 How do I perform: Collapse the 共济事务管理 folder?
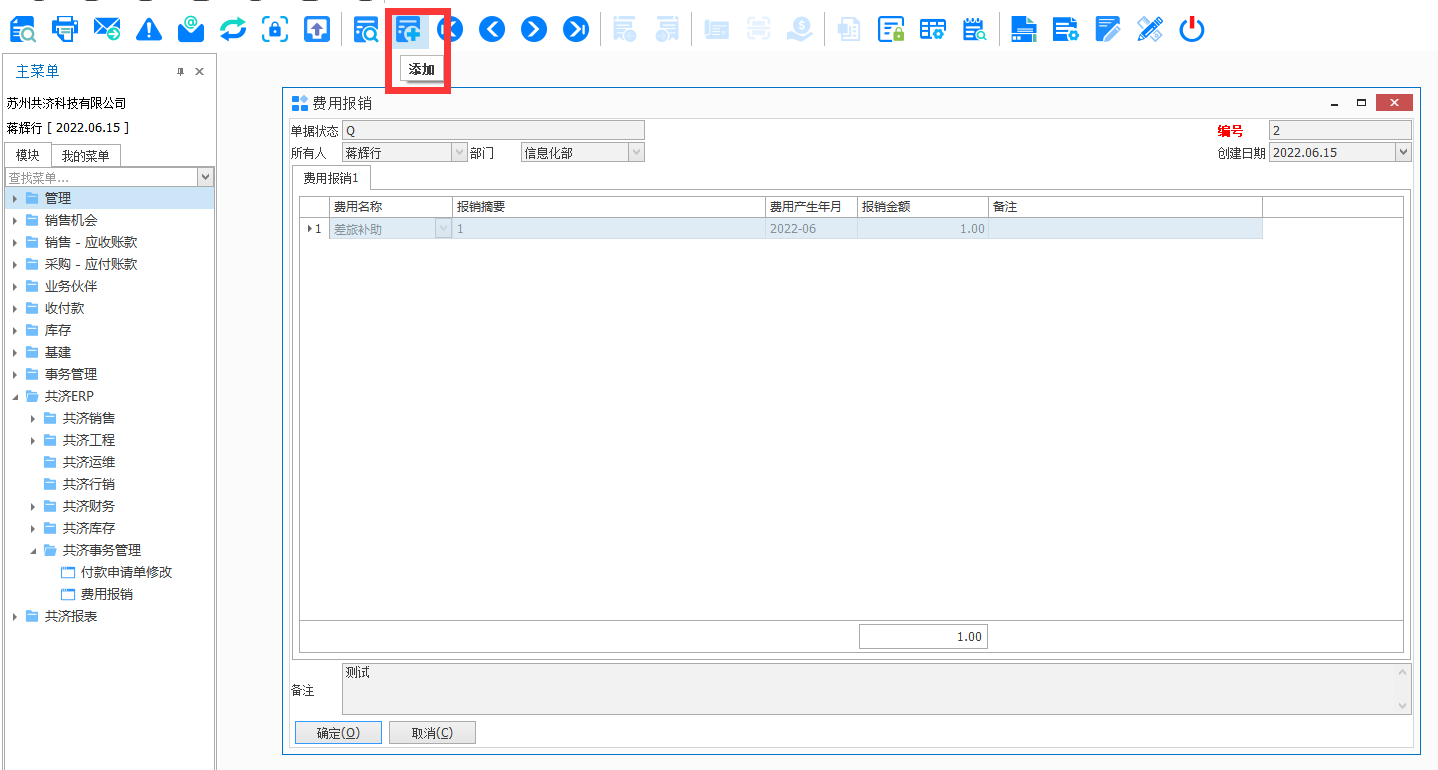pyautogui.click(x=33, y=550)
